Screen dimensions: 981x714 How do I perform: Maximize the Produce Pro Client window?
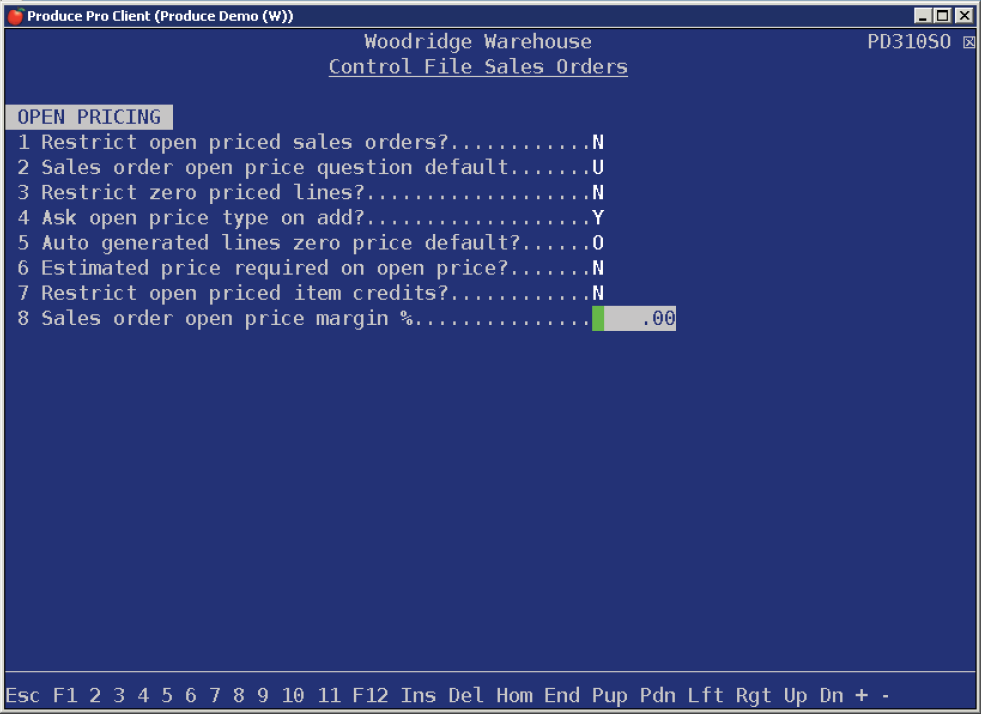[943, 16]
